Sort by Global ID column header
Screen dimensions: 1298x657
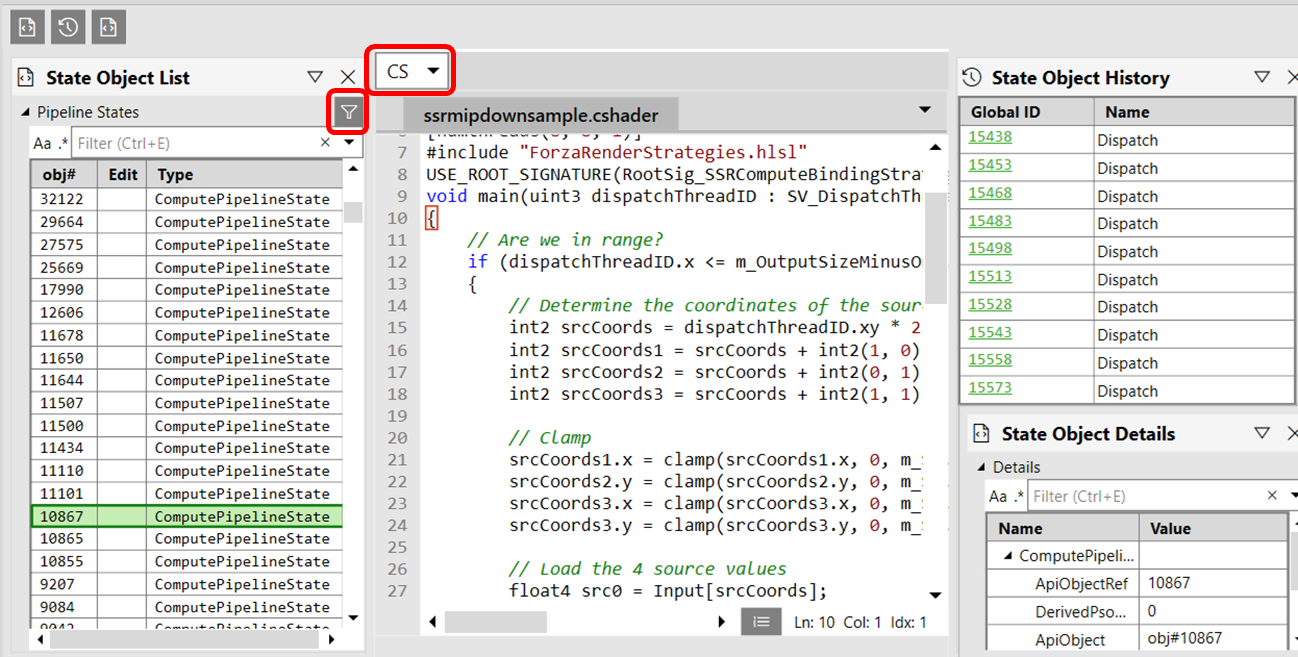coord(1026,112)
